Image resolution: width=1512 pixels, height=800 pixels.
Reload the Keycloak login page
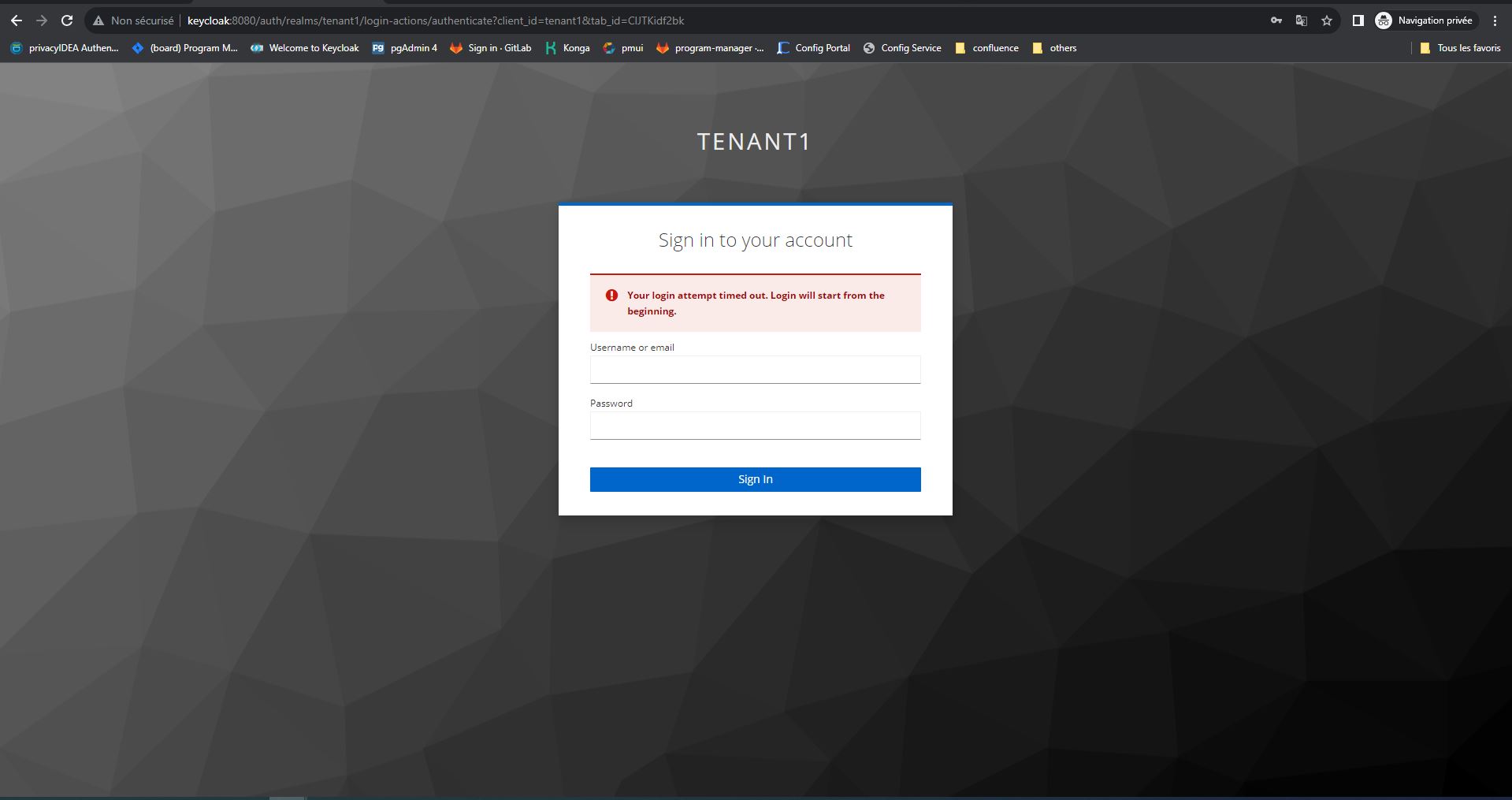coord(67,20)
